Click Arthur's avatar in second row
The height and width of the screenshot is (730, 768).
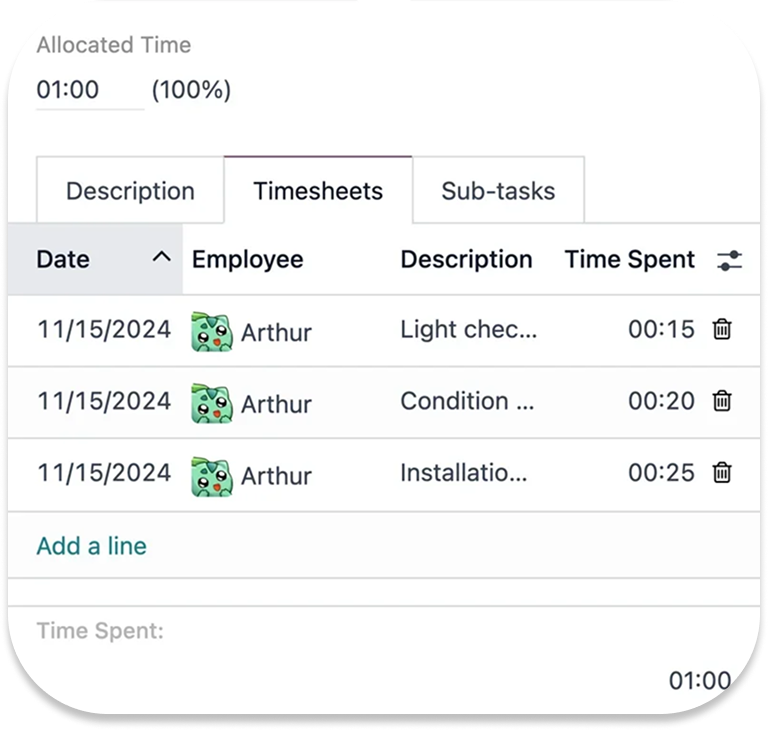[211, 403]
